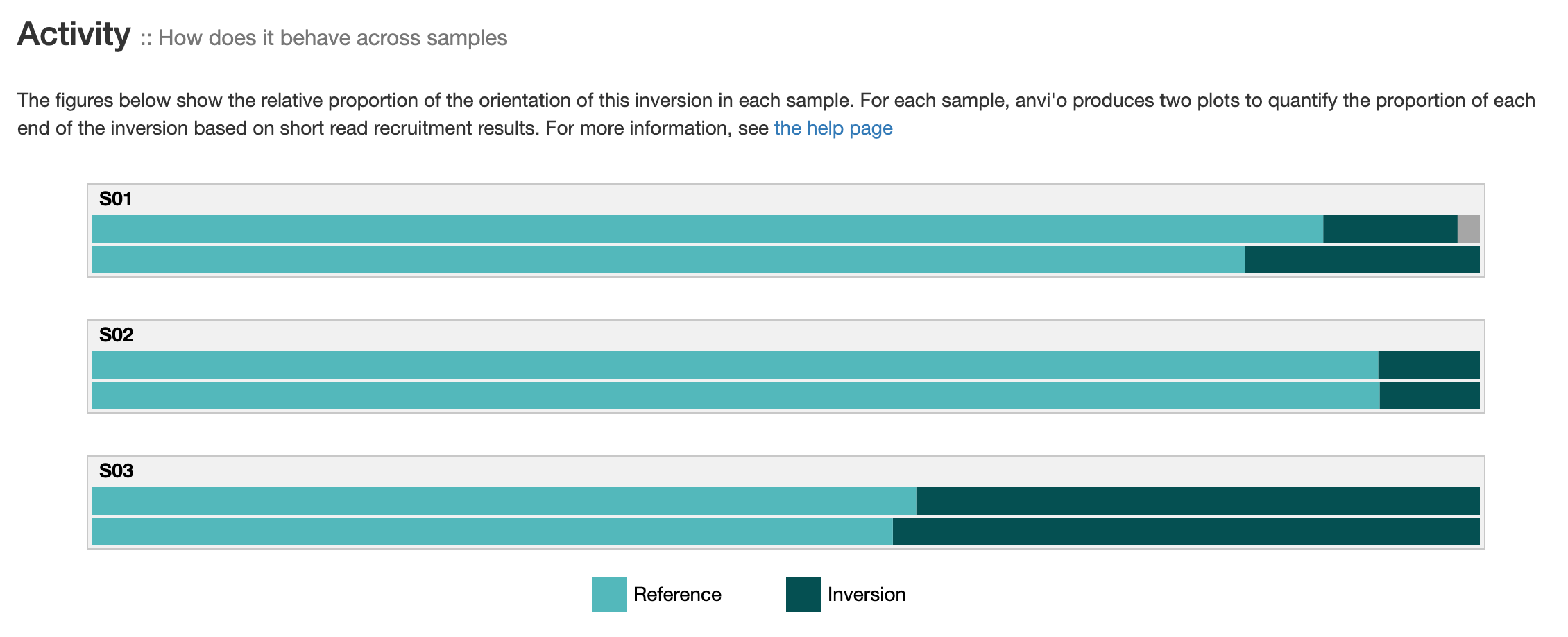Select the S01 sample label
Viewport: 1568px width, 637px height.
(115, 199)
